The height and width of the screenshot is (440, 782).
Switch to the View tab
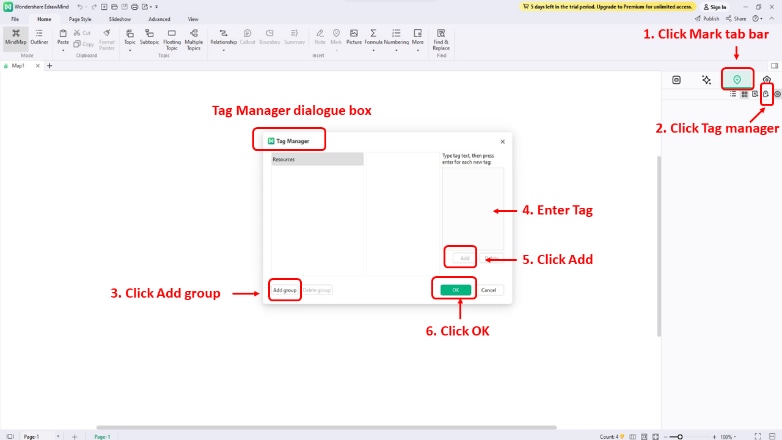(x=193, y=19)
